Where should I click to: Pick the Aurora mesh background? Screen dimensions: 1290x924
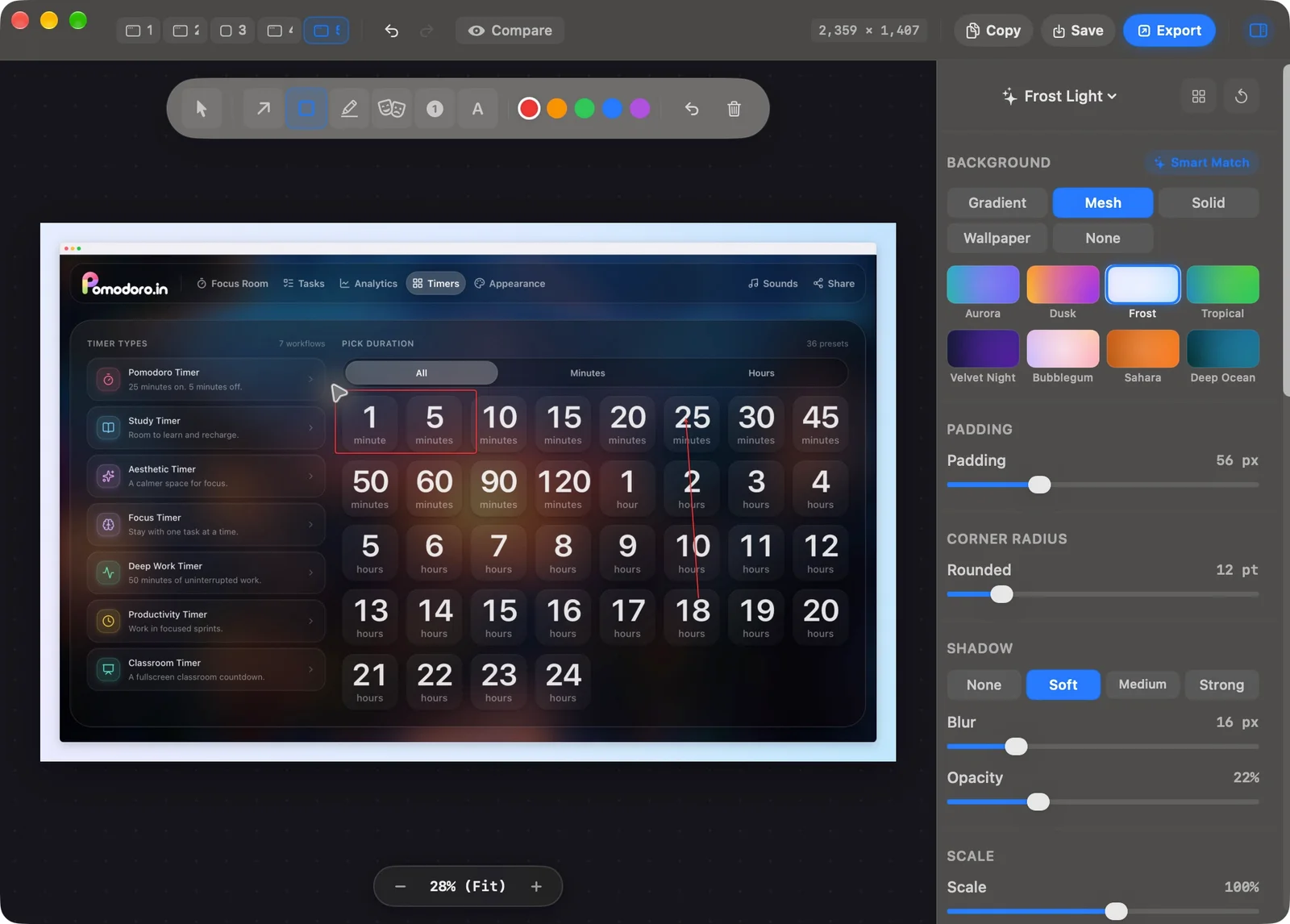coord(983,284)
